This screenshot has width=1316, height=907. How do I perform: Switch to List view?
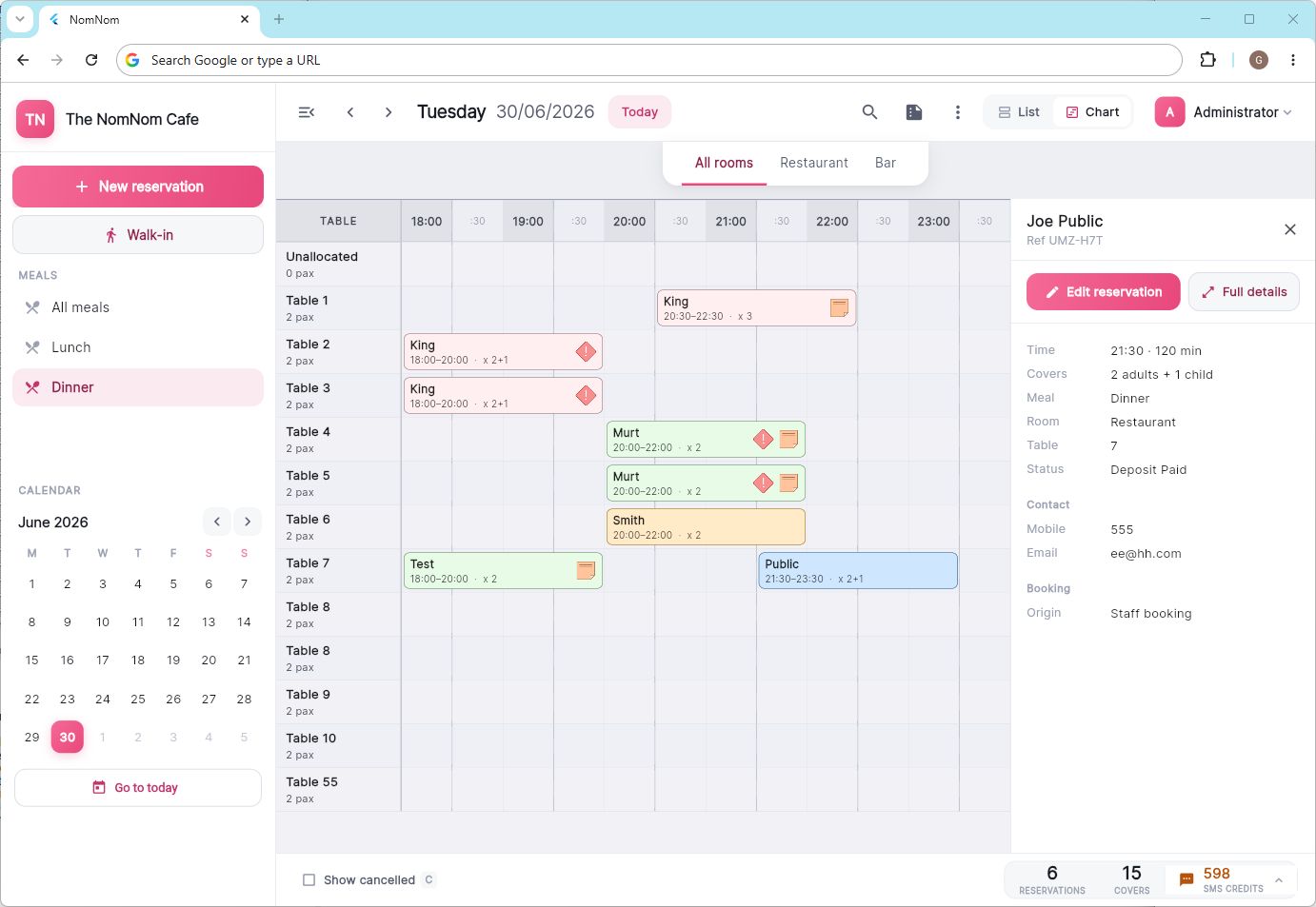point(1019,112)
